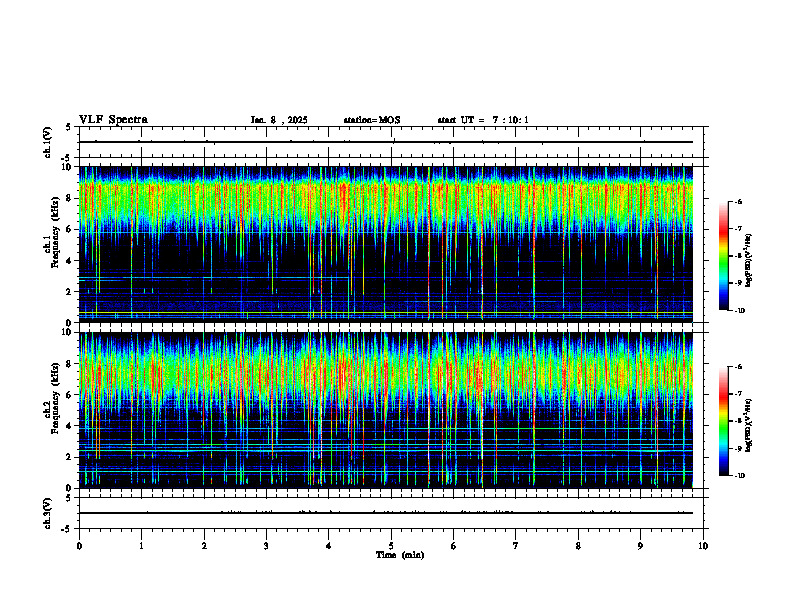The height and width of the screenshot is (612, 792).
Task: Click the ch.2 color bar log(PSD) label
Action: click(749, 425)
